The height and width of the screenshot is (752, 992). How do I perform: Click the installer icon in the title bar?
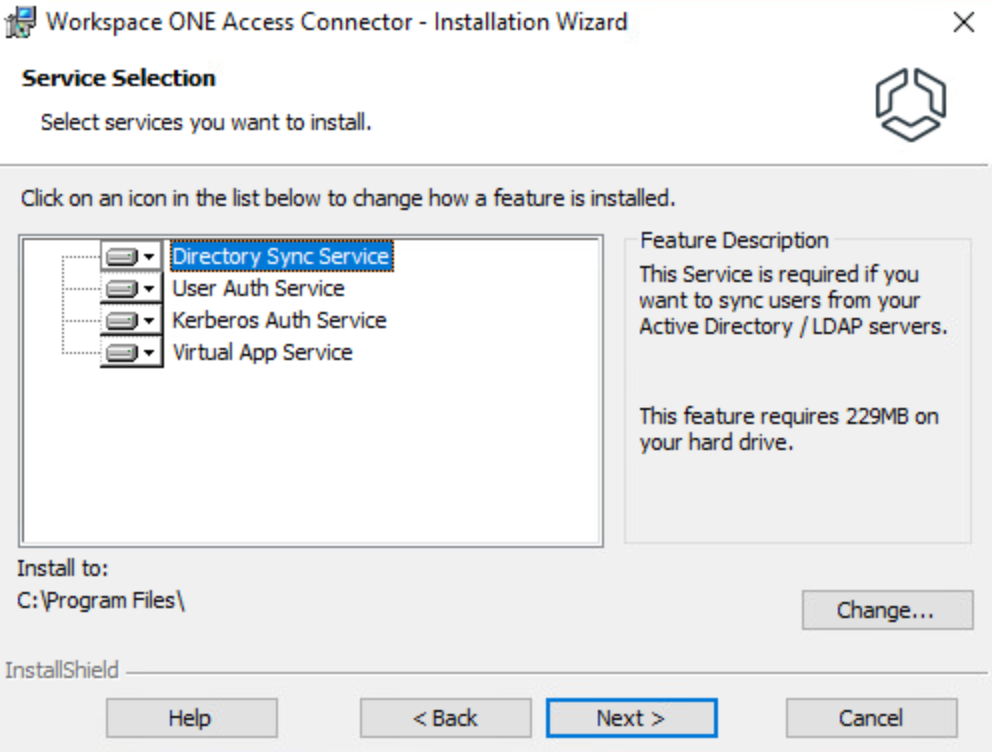[22, 22]
